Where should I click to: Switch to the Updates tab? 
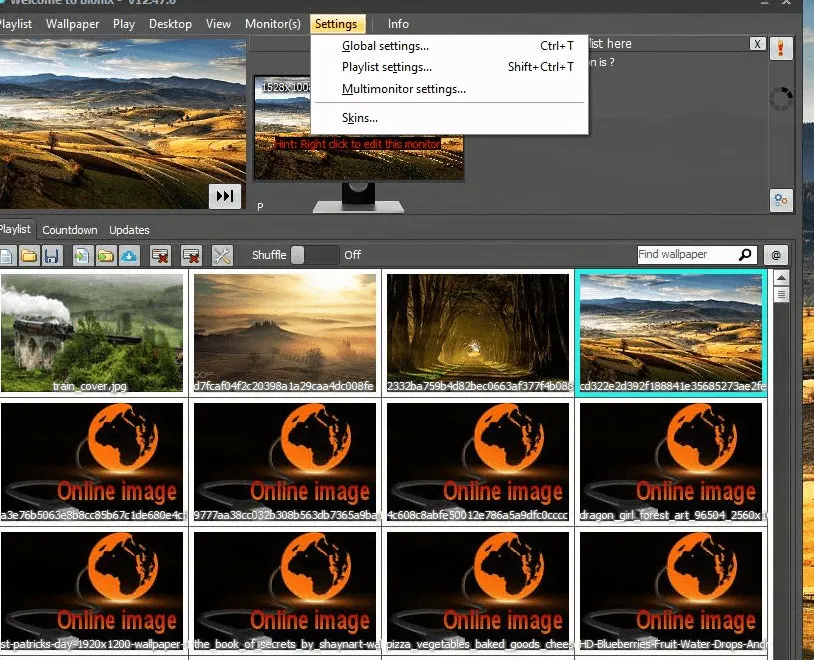(x=129, y=230)
